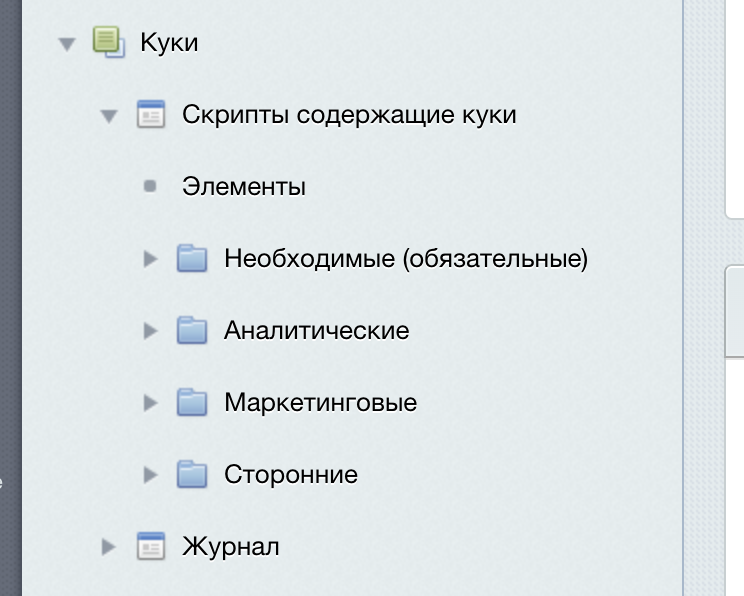Image resolution: width=744 pixels, height=596 pixels.
Task: Click the Журнал list icon
Action: (150, 547)
